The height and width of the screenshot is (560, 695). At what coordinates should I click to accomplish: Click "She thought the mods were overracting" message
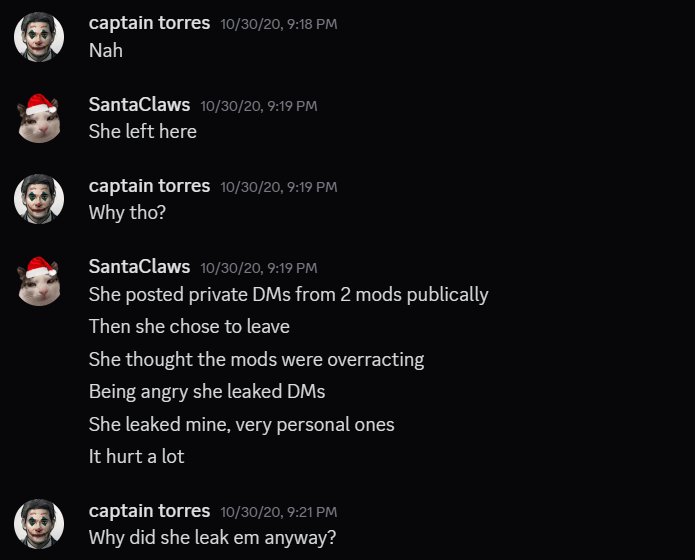256,359
